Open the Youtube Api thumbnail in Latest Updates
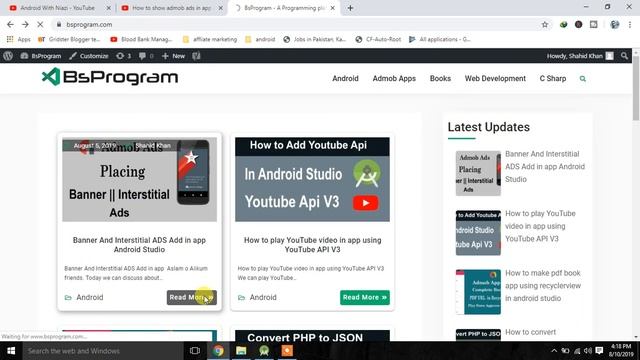The height and width of the screenshot is (360, 640). click(478, 233)
